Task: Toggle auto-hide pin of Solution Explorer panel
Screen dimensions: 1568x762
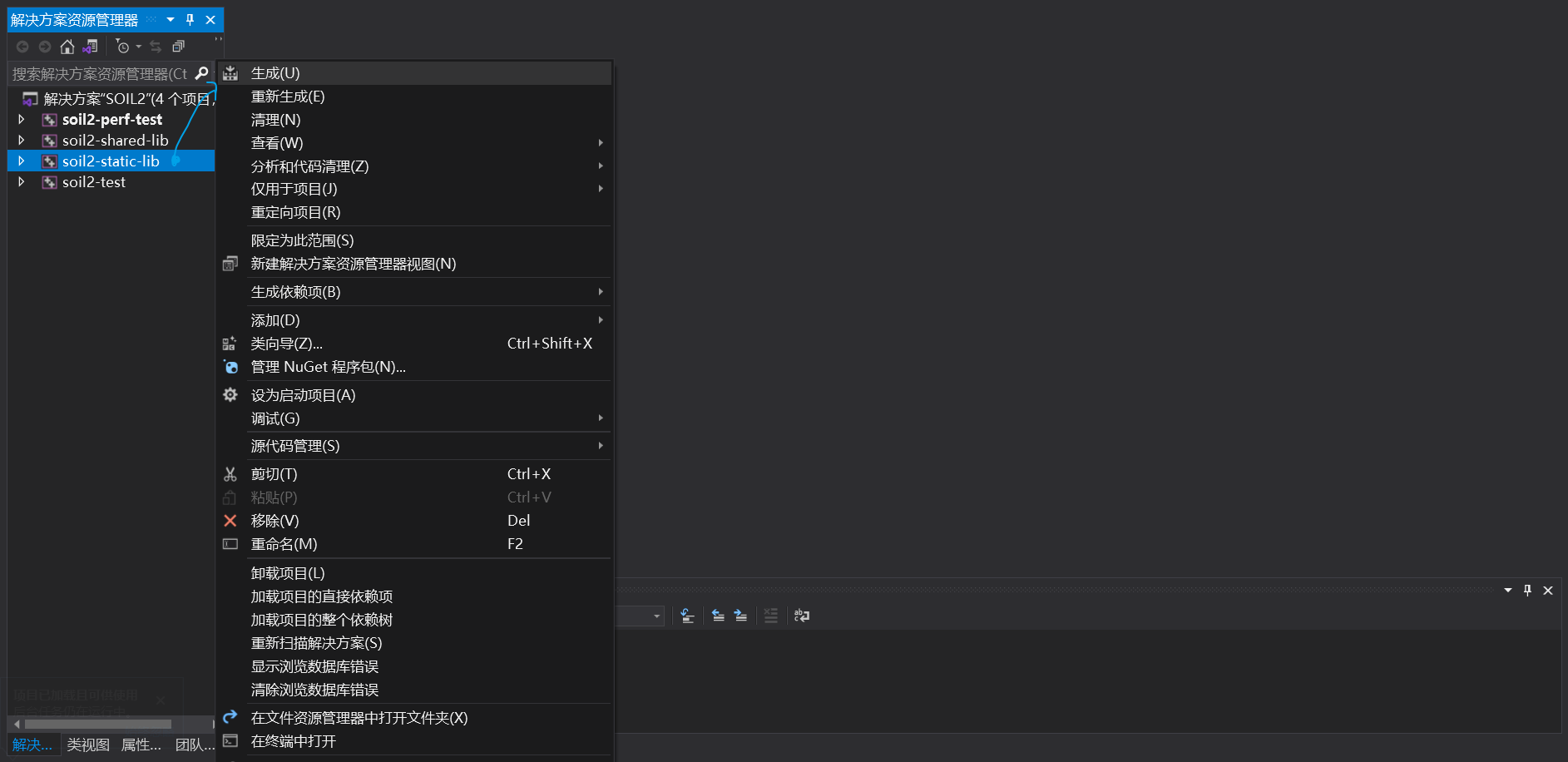Action: click(190, 20)
